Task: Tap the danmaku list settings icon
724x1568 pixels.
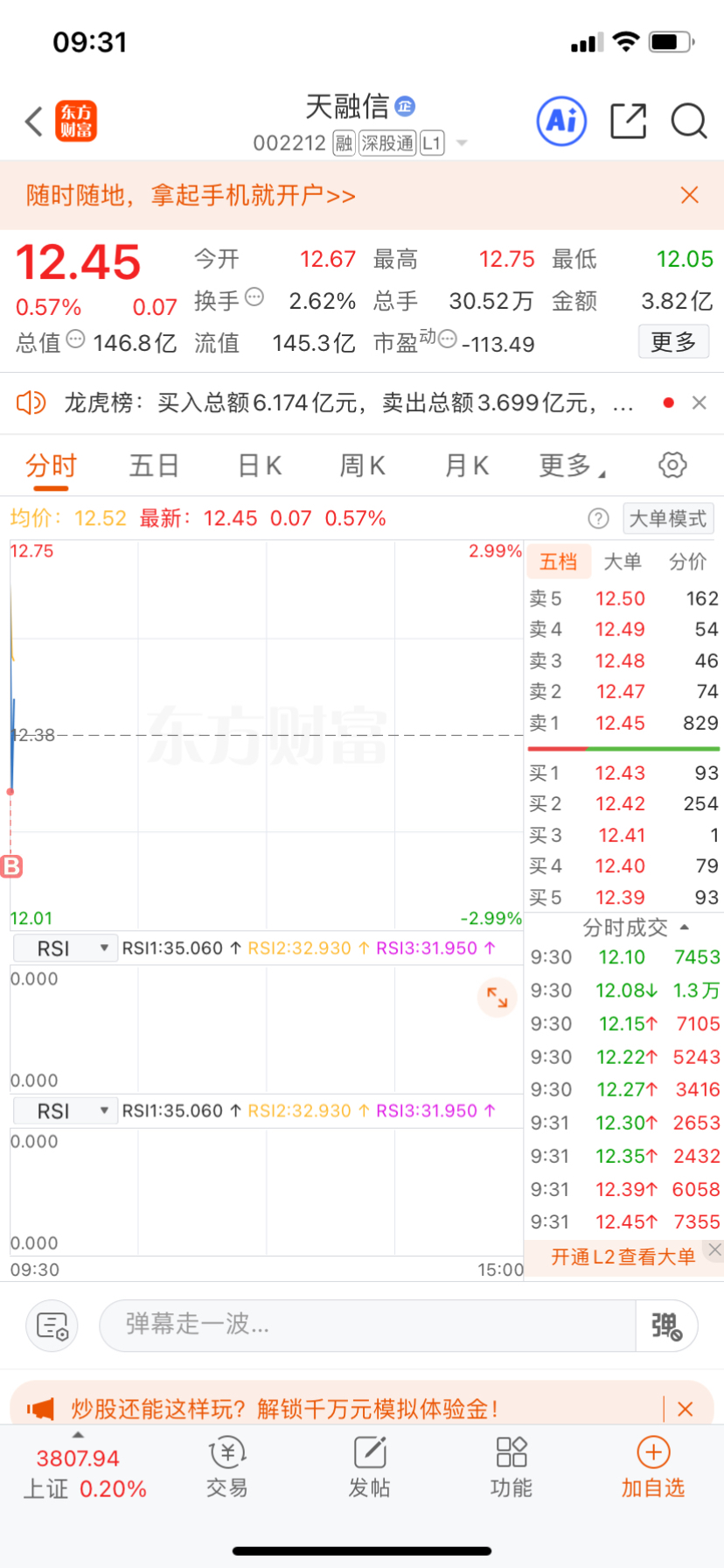Action: tap(52, 1326)
